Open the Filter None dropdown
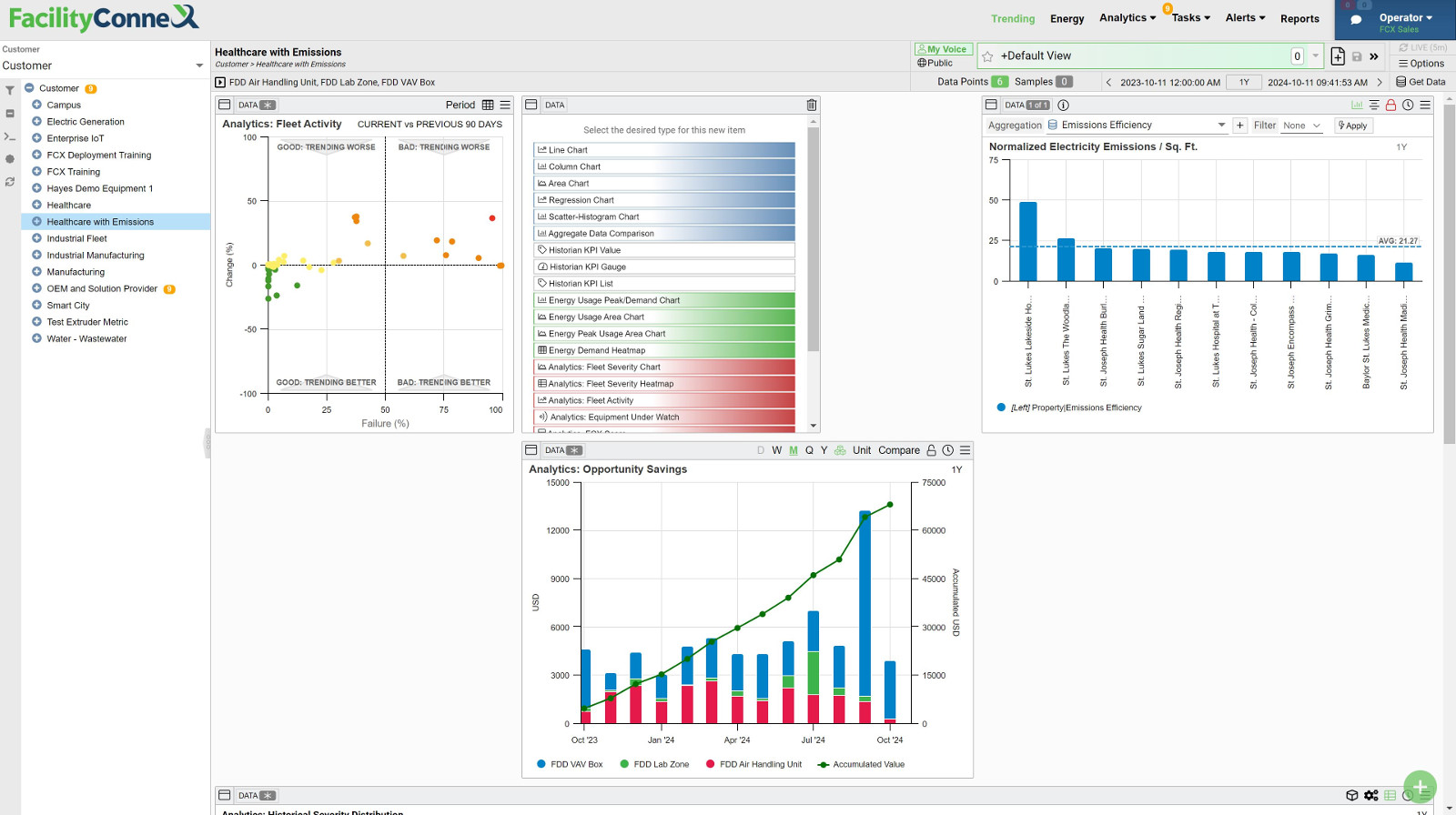This screenshot has height=815, width=1456. (x=1302, y=126)
